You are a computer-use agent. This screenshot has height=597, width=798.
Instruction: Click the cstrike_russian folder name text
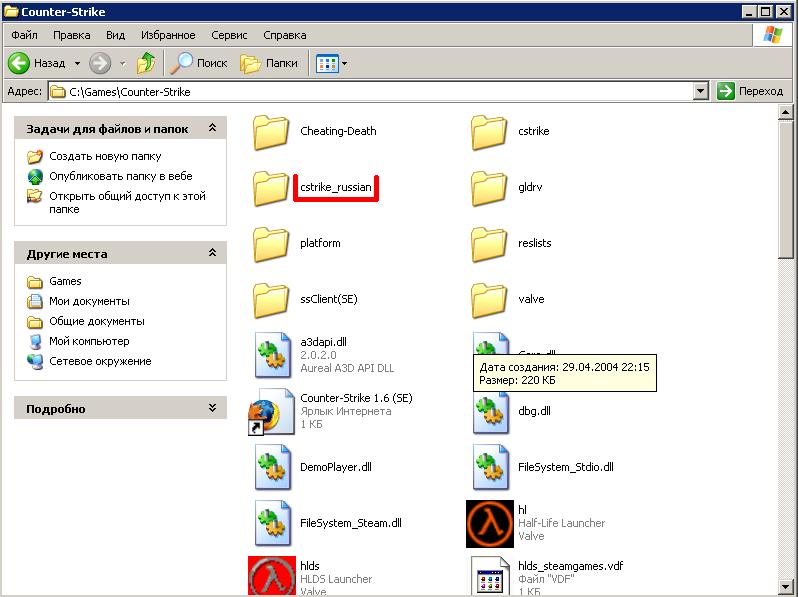click(335, 187)
